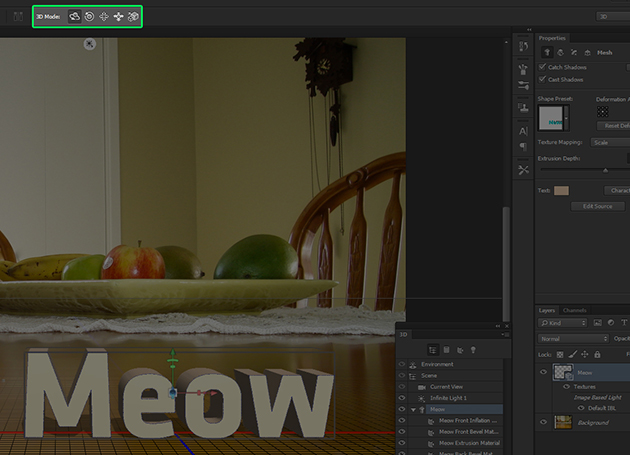Viewport: 630px width, 455px height.
Task: Select the Roll 3D object mode icon
Action: click(89, 16)
